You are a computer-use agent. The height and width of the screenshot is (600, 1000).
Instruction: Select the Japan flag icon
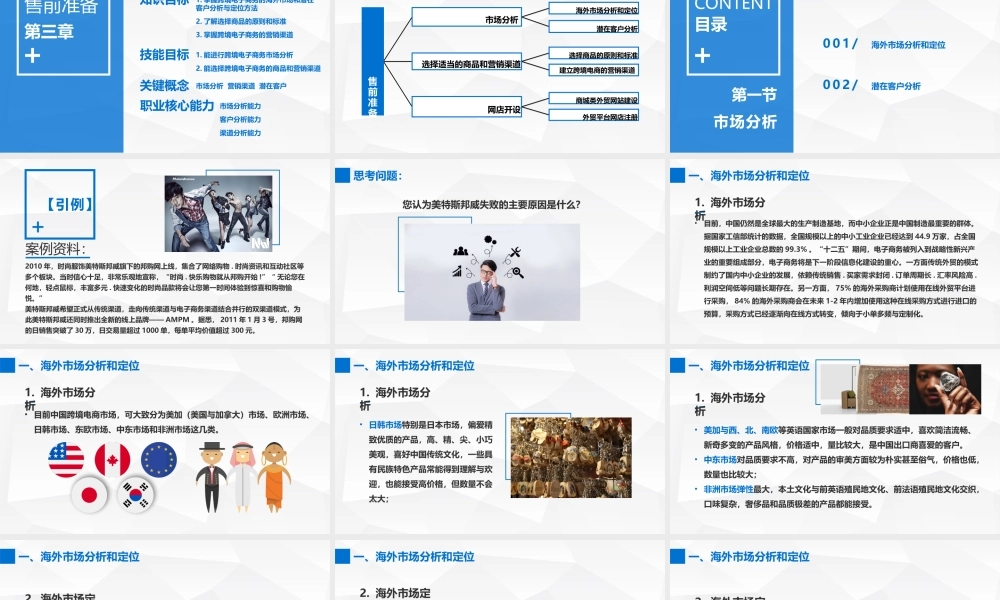pyautogui.click(x=91, y=493)
